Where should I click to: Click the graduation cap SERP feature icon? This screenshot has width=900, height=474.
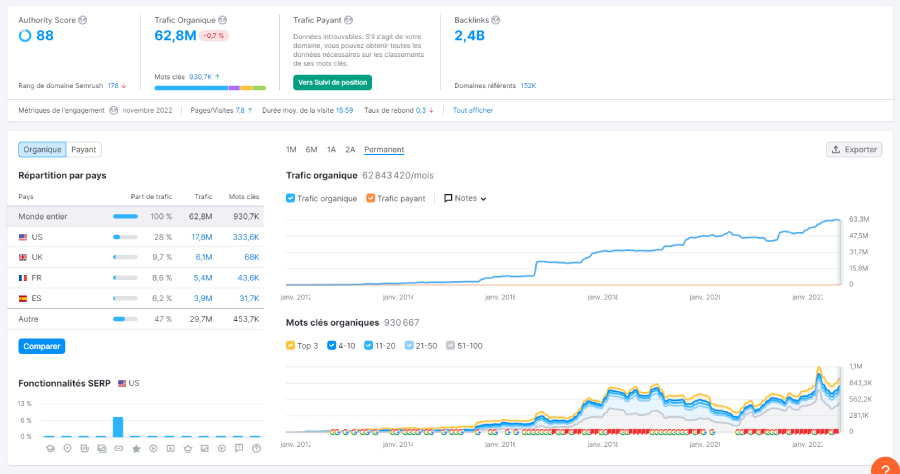click(51, 448)
